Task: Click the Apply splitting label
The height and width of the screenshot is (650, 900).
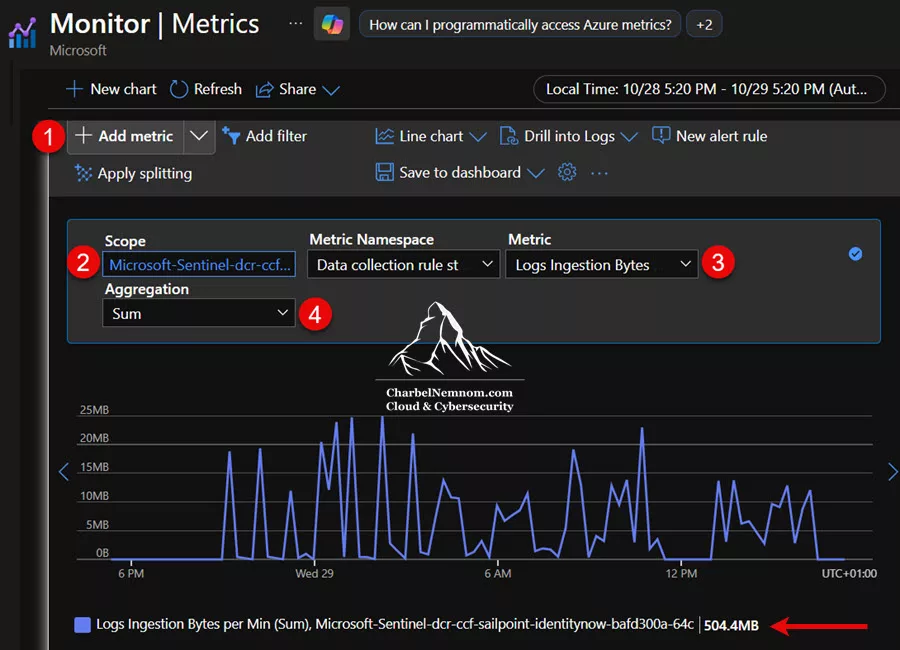Action: (x=145, y=173)
